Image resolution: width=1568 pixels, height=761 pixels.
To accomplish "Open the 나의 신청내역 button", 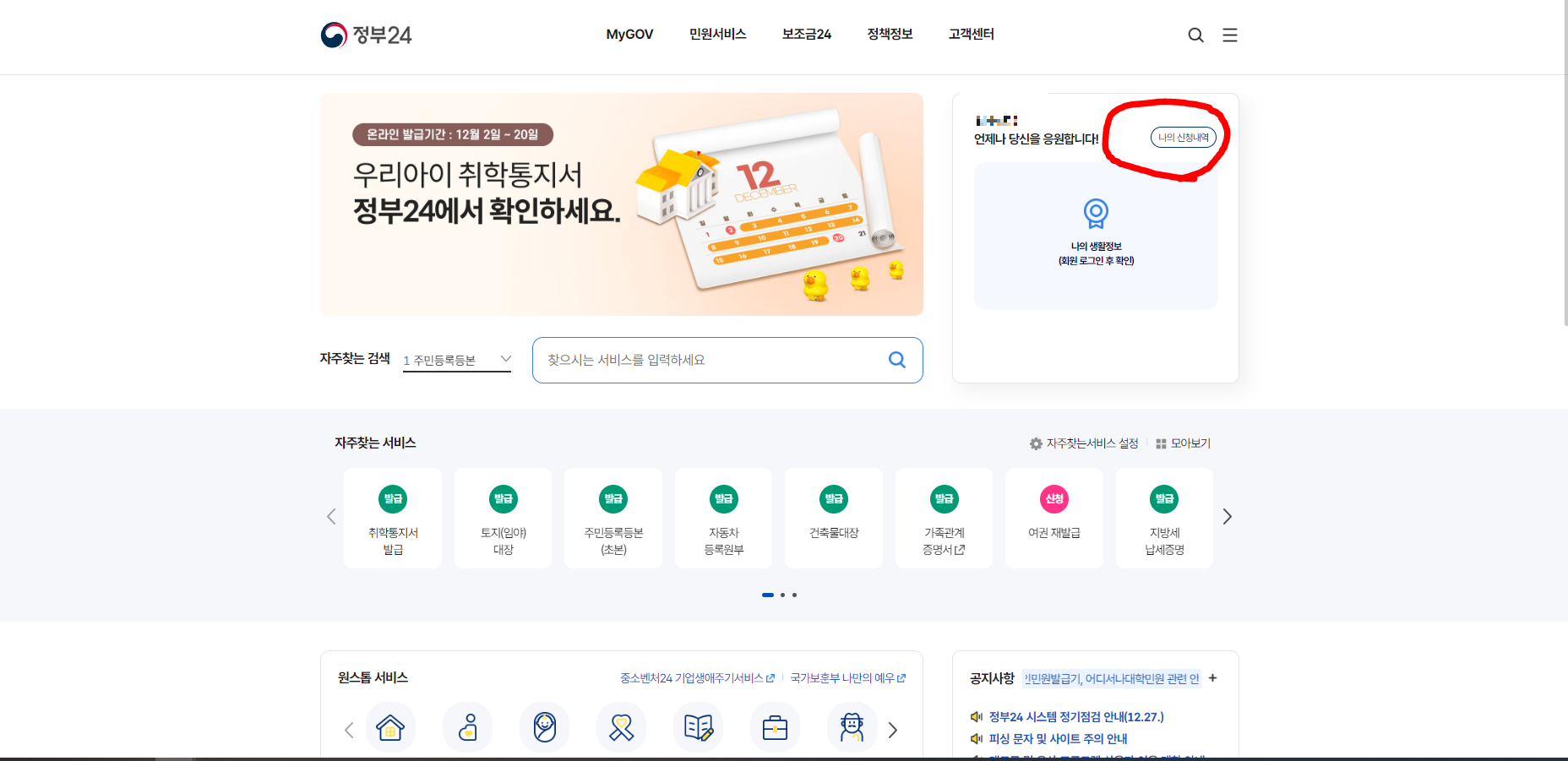I will pyautogui.click(x=1183, y=138).
